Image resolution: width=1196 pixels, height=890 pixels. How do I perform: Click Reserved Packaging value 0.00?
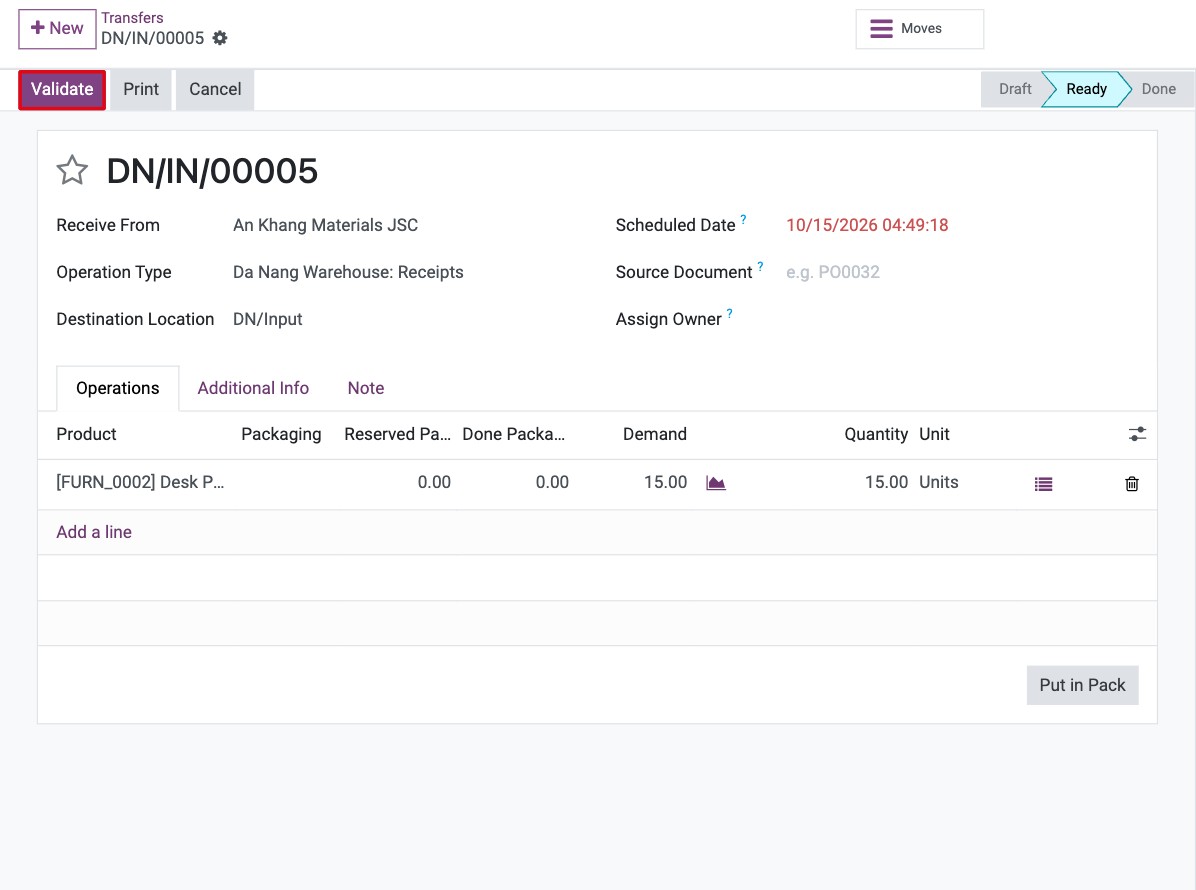pyautogui.click(x=434, y=483)
